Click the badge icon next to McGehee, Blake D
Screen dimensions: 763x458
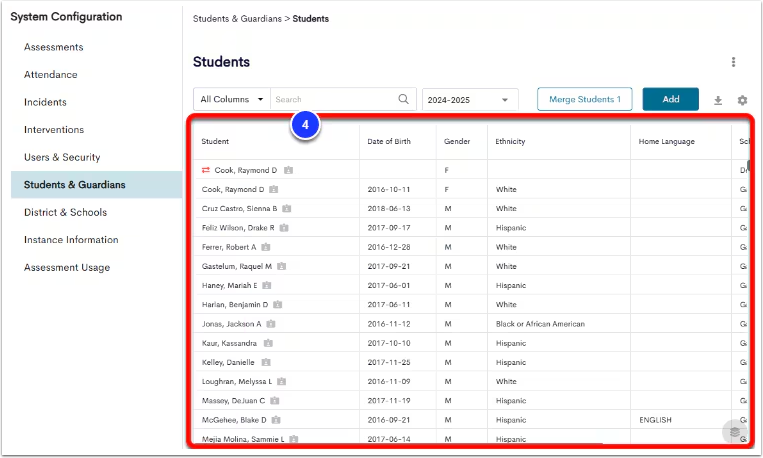(x=276, y=420)
